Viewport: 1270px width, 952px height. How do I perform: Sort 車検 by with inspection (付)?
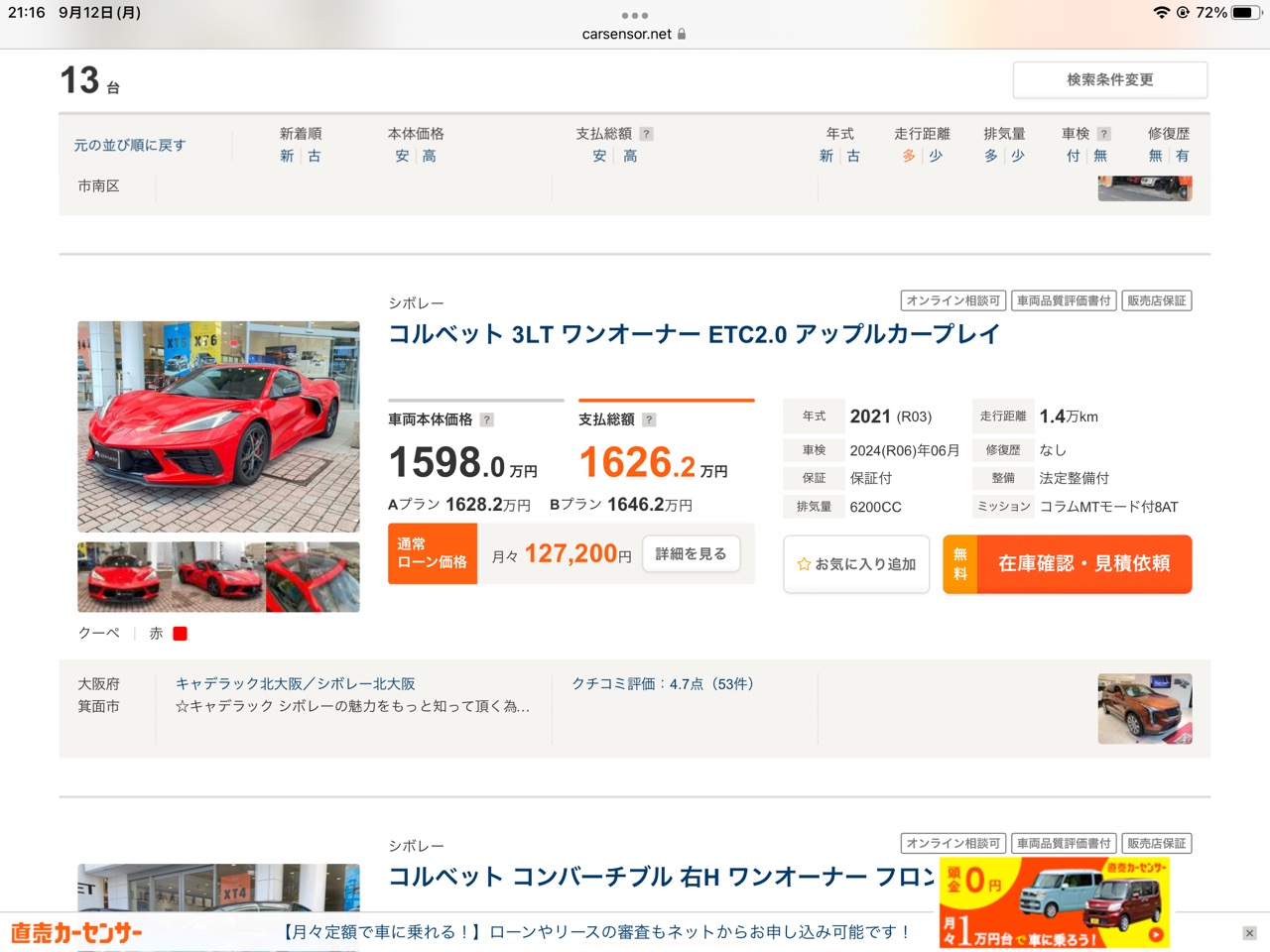point(1073,156)
